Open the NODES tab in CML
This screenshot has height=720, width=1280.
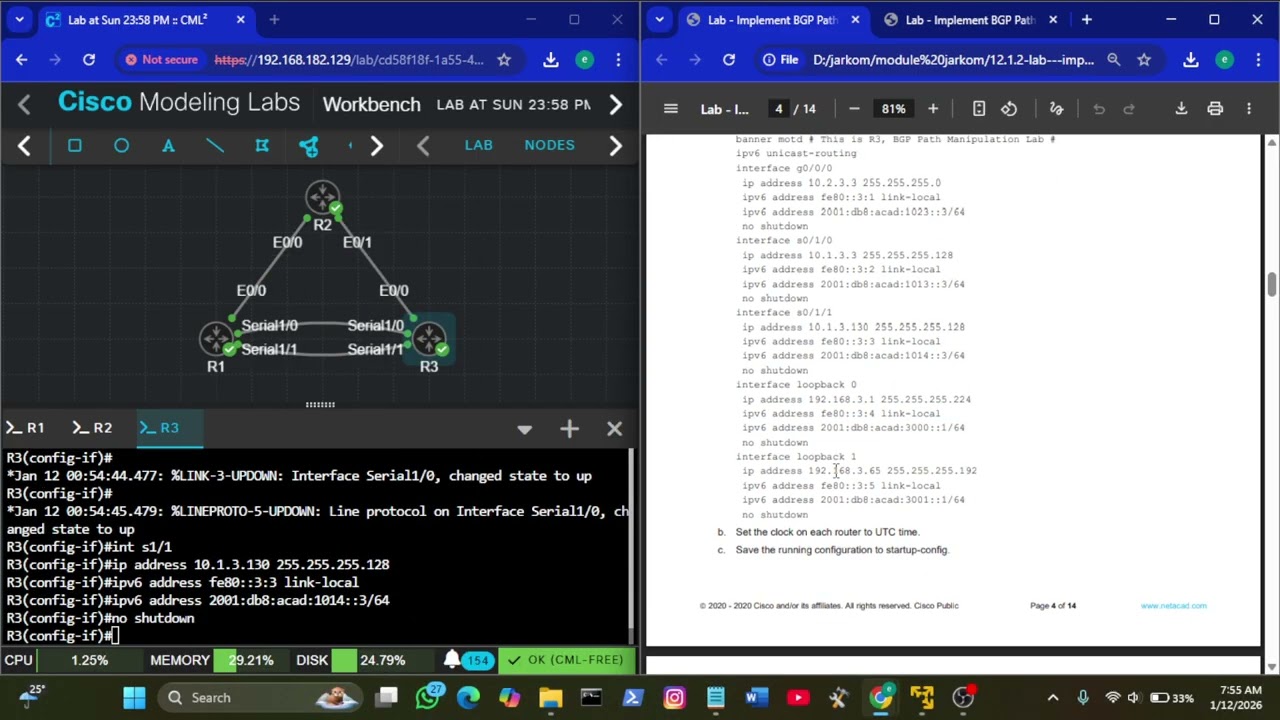click(550, 145)
